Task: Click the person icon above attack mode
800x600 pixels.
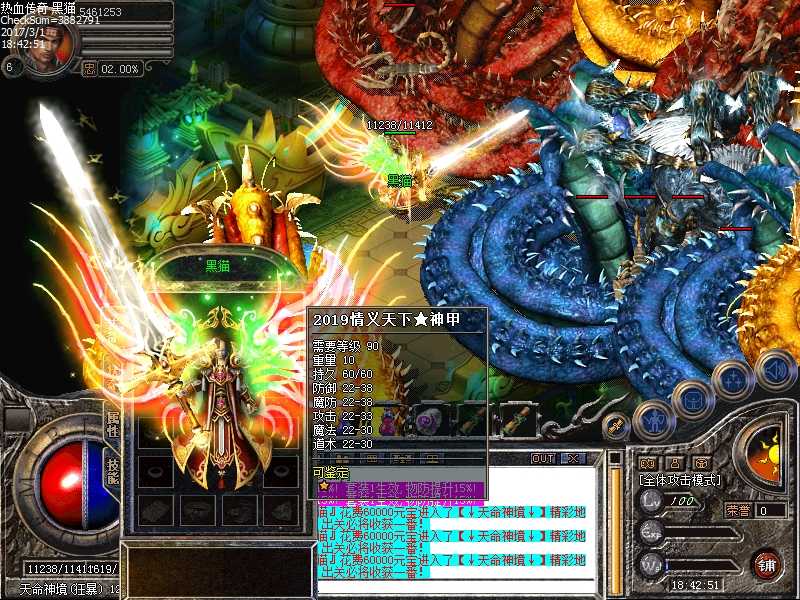Action: [x=675, y=463]
